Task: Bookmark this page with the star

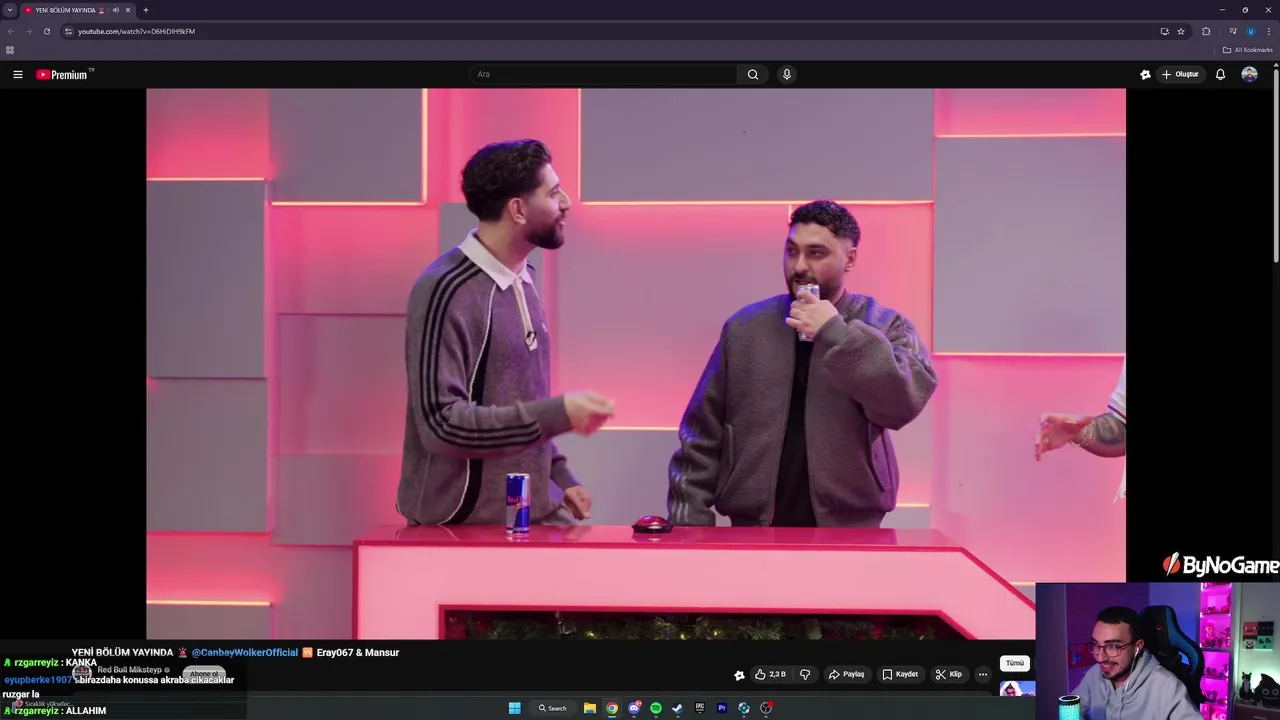Action: (x=1181, y=31)
